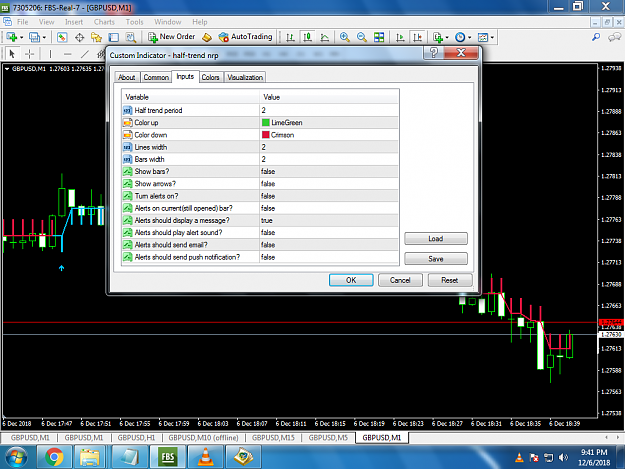Select the vertical line drawing tool
This screenshot has width=625, height=469.
coord(50,53)
